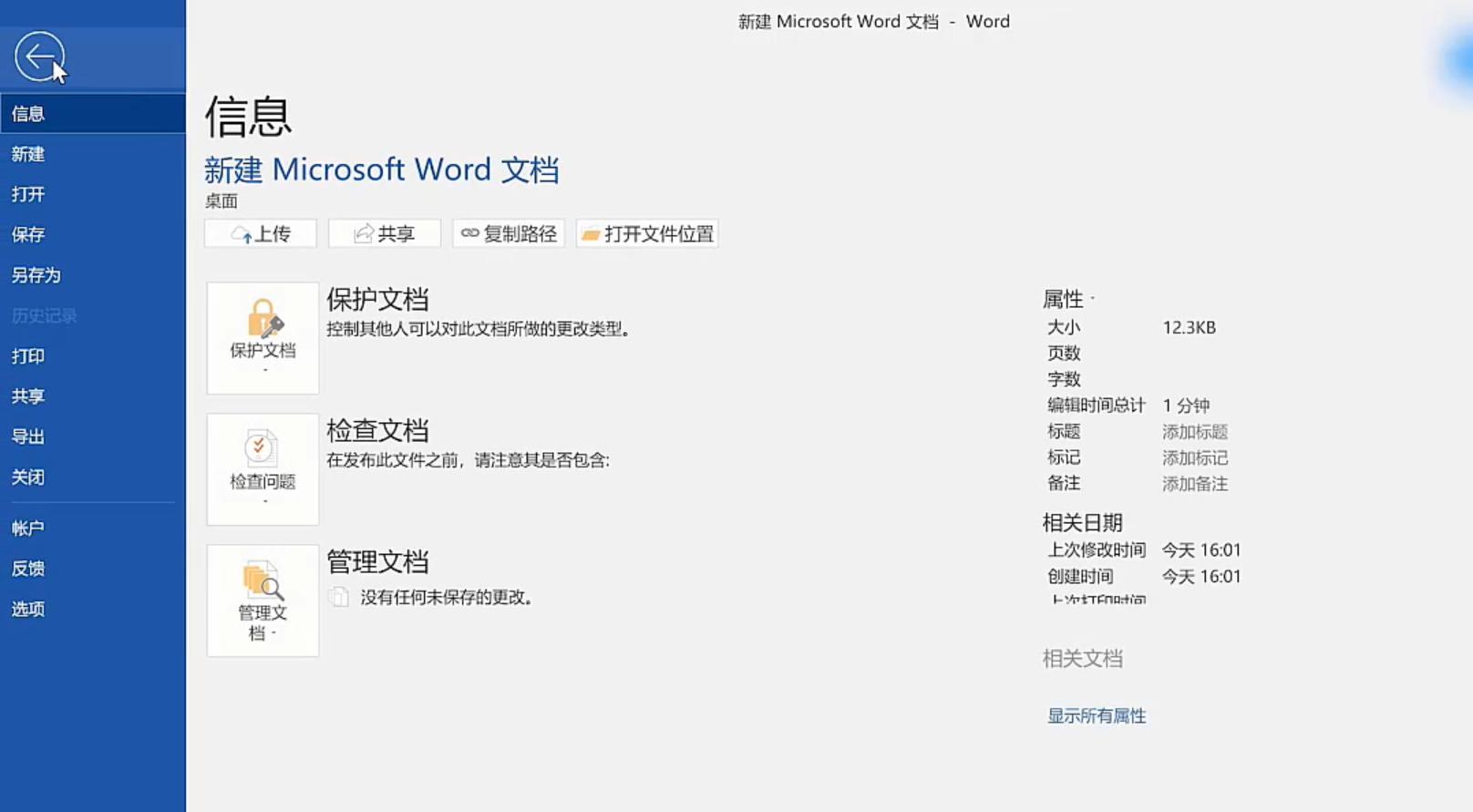1473x812 pixels.
Task: Click the 管理文档 magnifier icon
Action: coord(263,581)
